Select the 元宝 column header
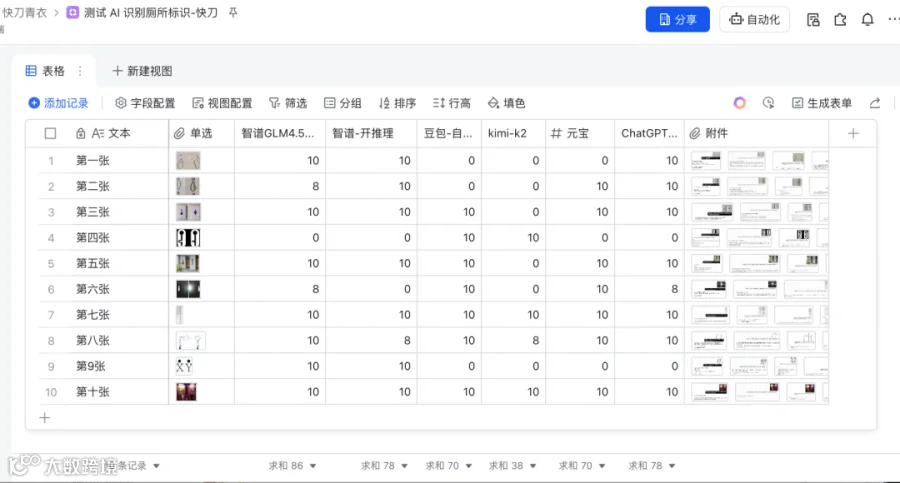This screenshot has height=483, width=900. [x=580, y=133]
